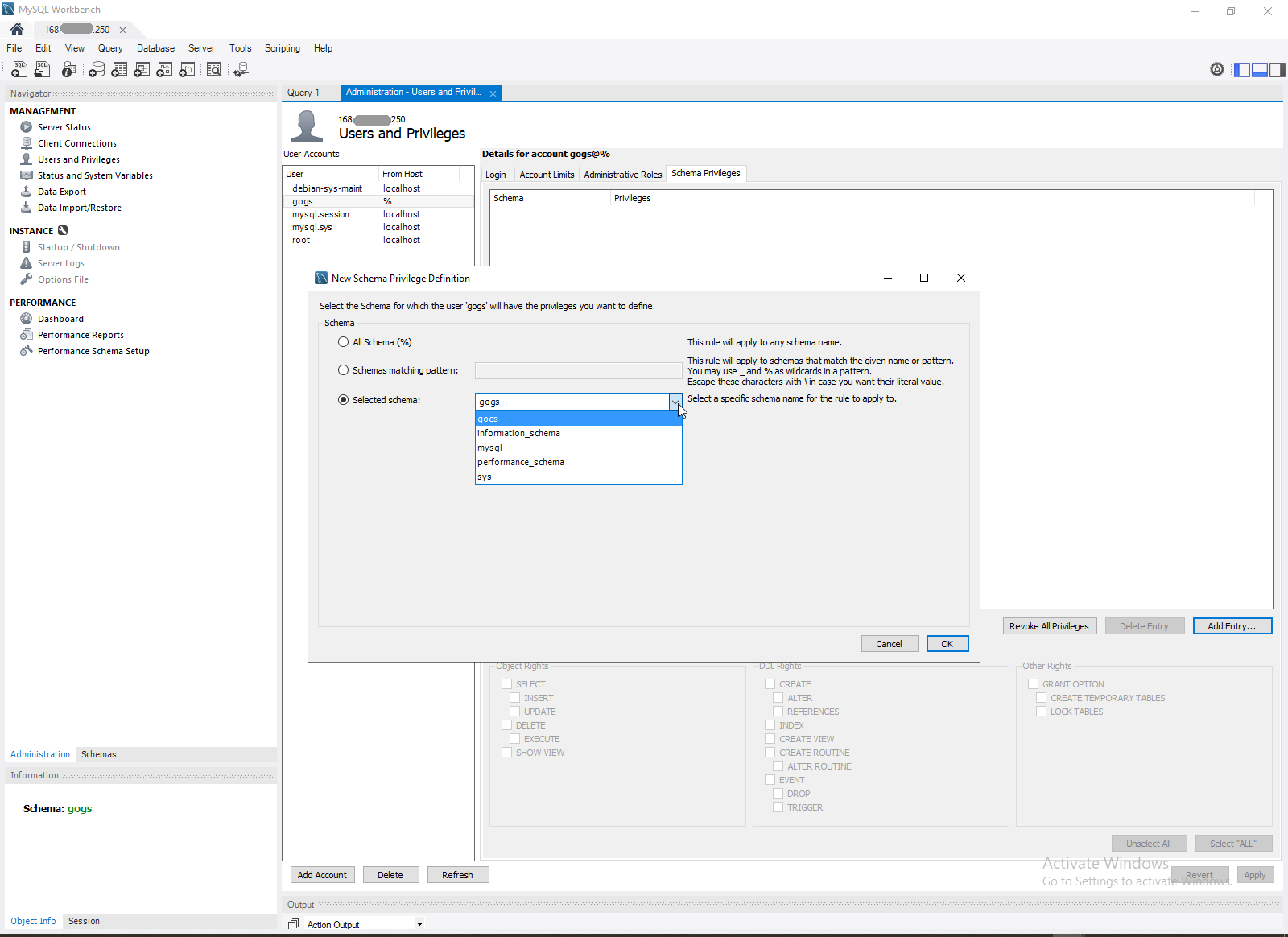Choose sys in the schema dropdown list
1288x937 pixels.
pyautogui.click(x=578, y=477)
